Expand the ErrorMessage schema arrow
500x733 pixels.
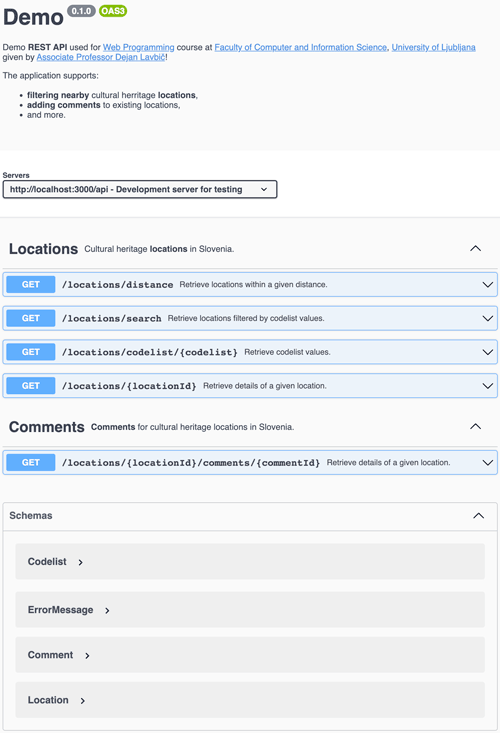click(107, 611)
